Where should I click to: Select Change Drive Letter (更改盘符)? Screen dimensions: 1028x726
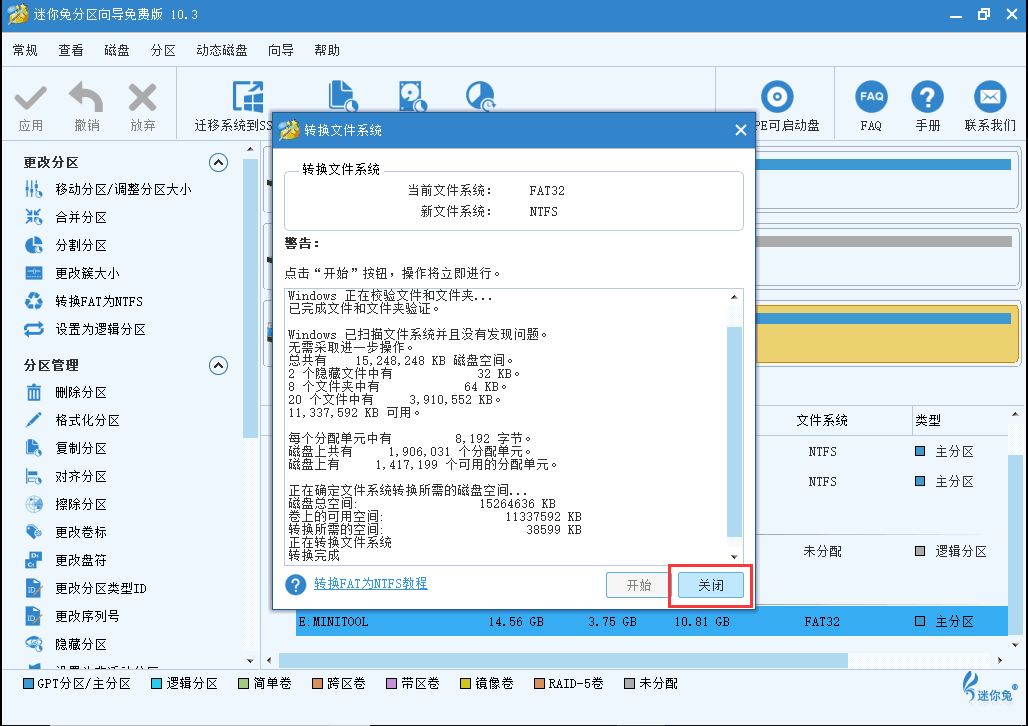(x=66, y=561)
